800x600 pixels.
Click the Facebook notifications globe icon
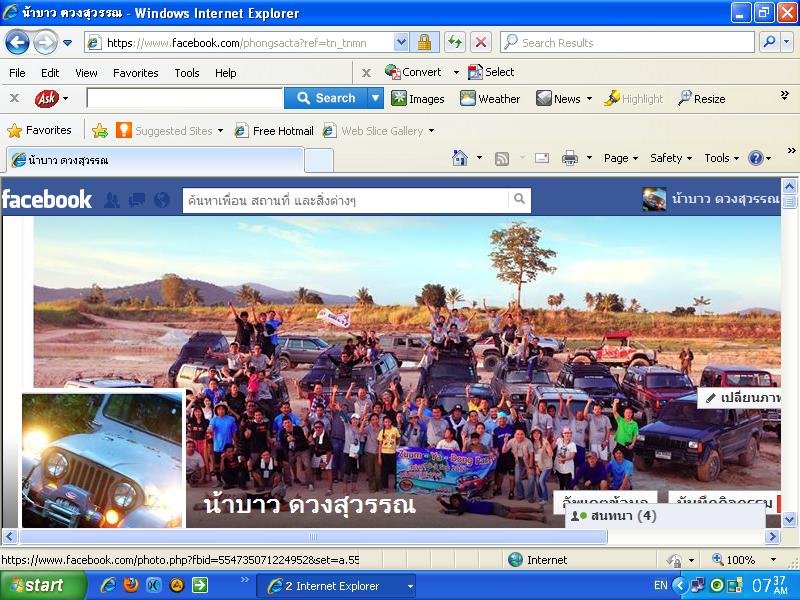(x=162, y=200)
